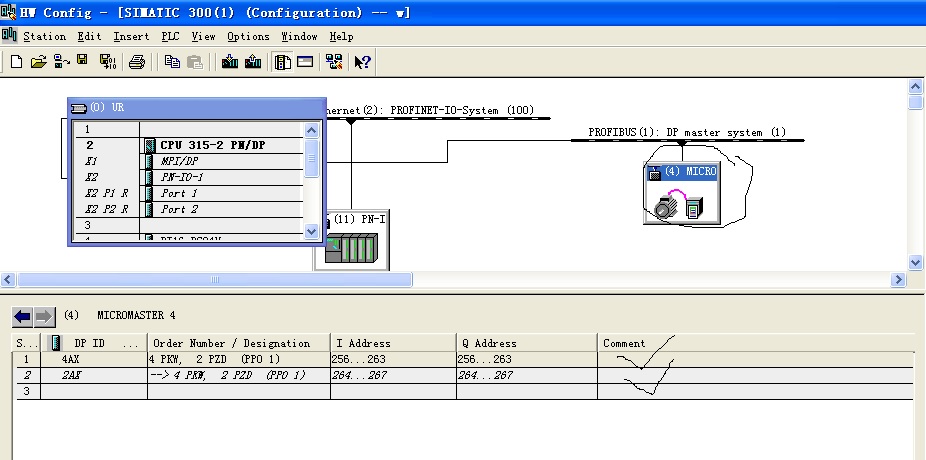
Task: Click the Q Address column header
Action: click(527, 343)
